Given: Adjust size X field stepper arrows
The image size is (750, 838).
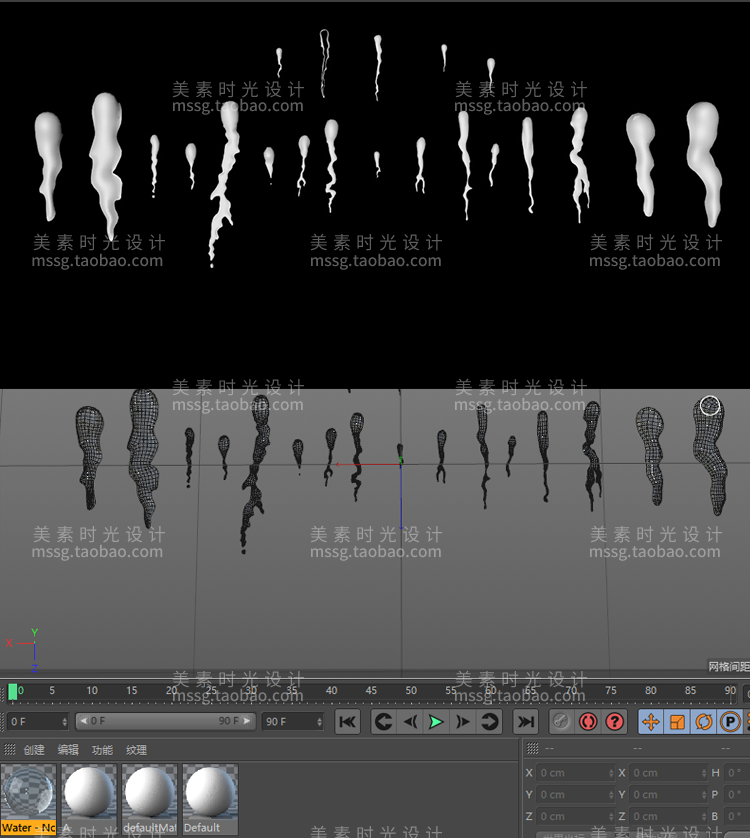Looking at the screenshot, I should [704, 773].
